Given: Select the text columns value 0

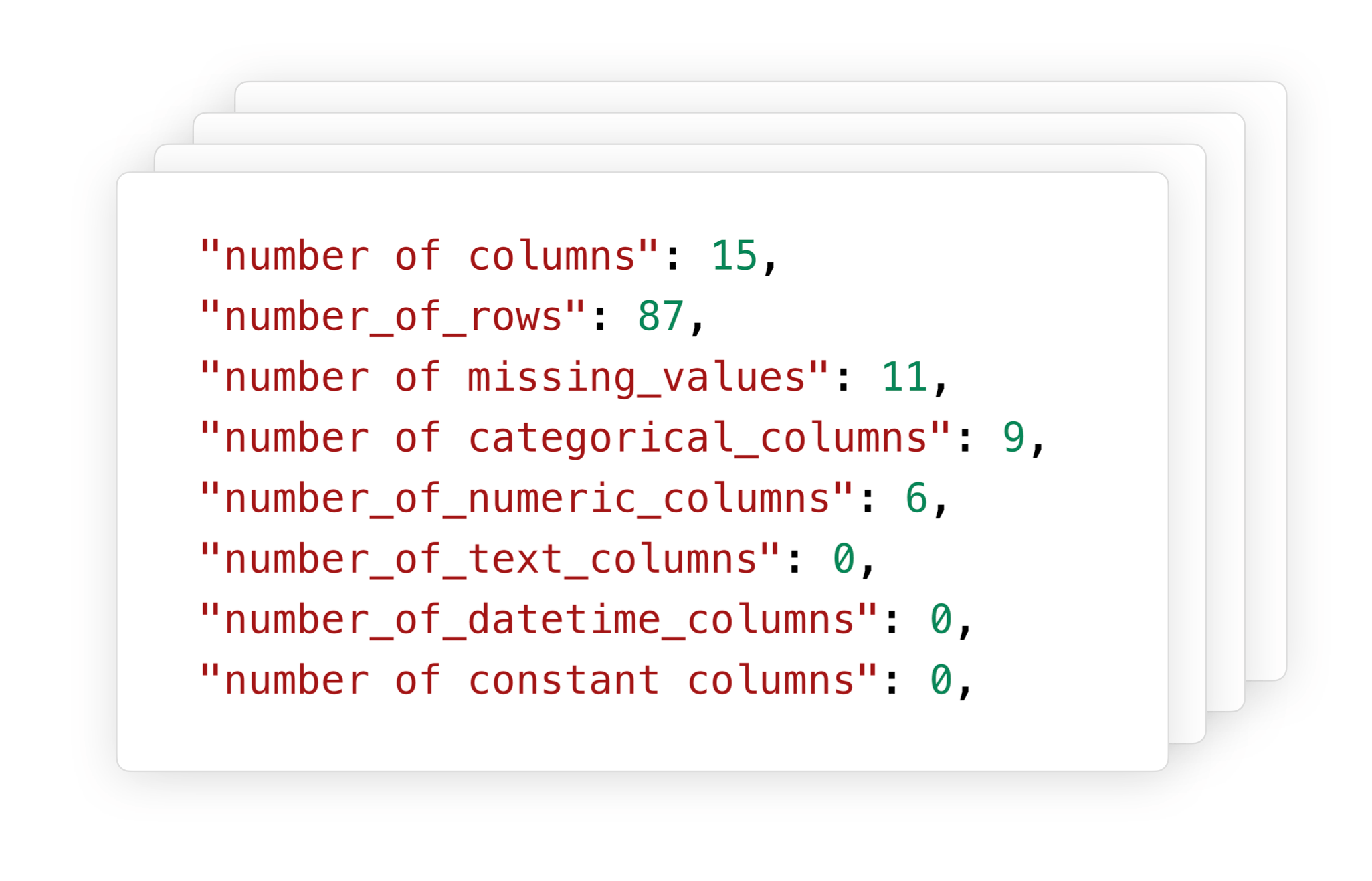Looking at the screenshot, I should tap(844, 559).
